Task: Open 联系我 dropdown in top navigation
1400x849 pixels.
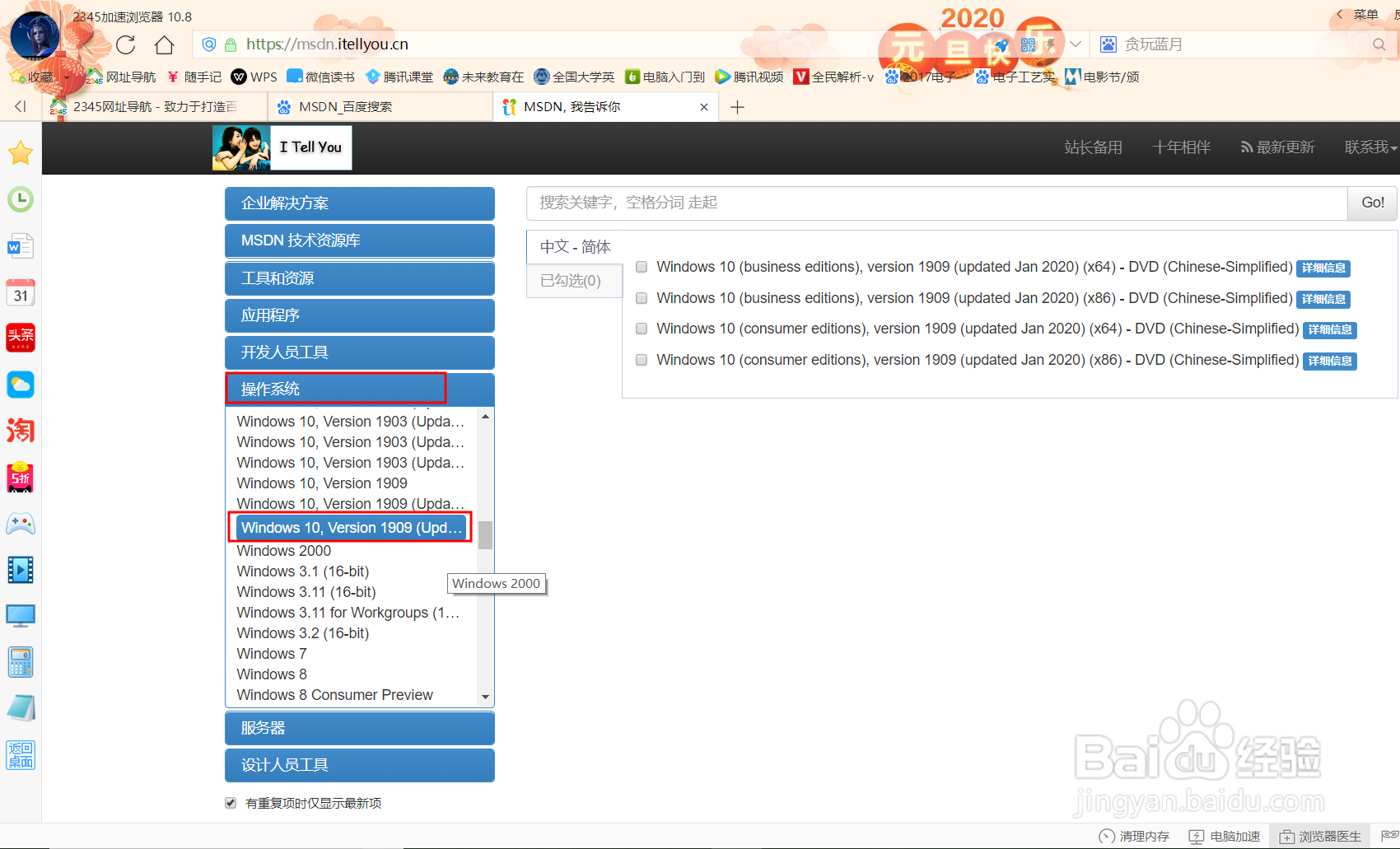Action: click(x=1370, y=147)
